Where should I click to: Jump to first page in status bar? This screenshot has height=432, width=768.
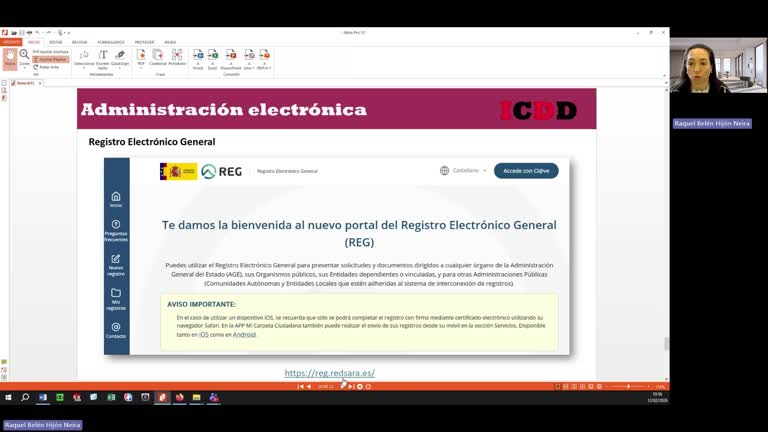point(300,386)
